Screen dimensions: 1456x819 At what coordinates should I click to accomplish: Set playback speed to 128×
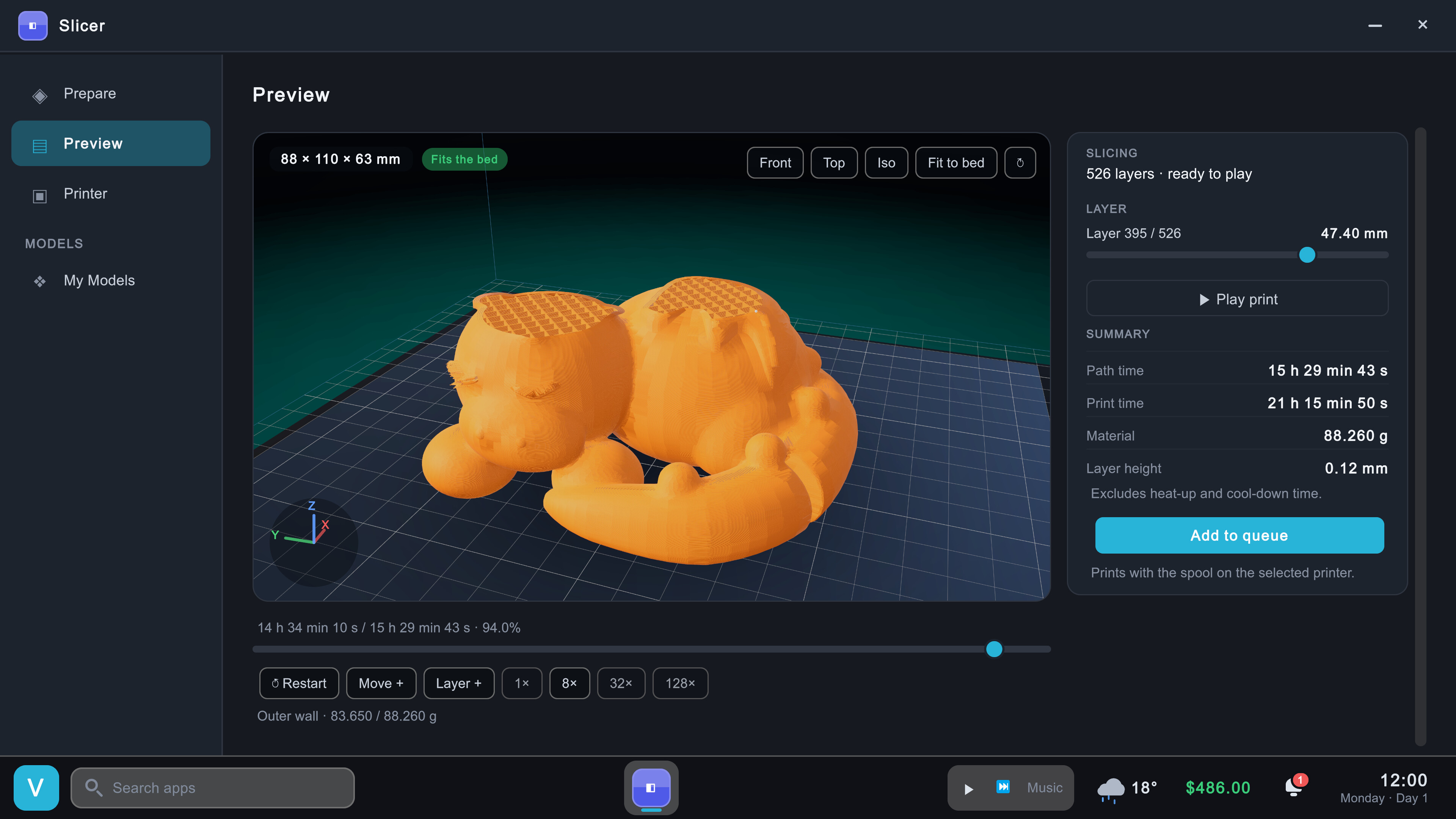click(680, 683)
